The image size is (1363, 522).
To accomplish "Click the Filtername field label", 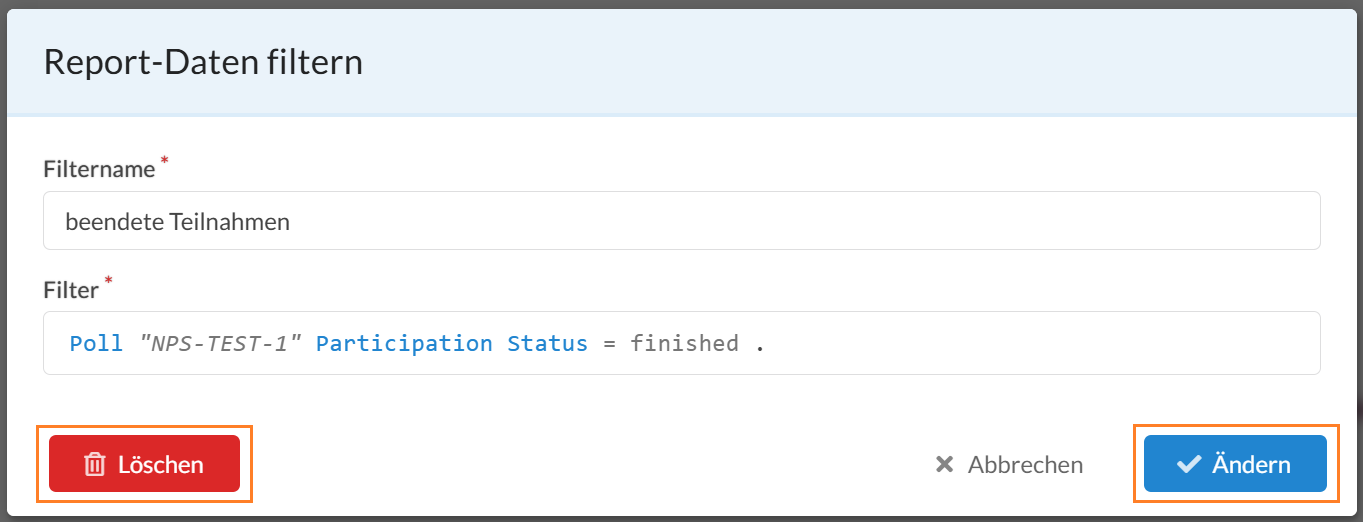I will coord(99,169).
